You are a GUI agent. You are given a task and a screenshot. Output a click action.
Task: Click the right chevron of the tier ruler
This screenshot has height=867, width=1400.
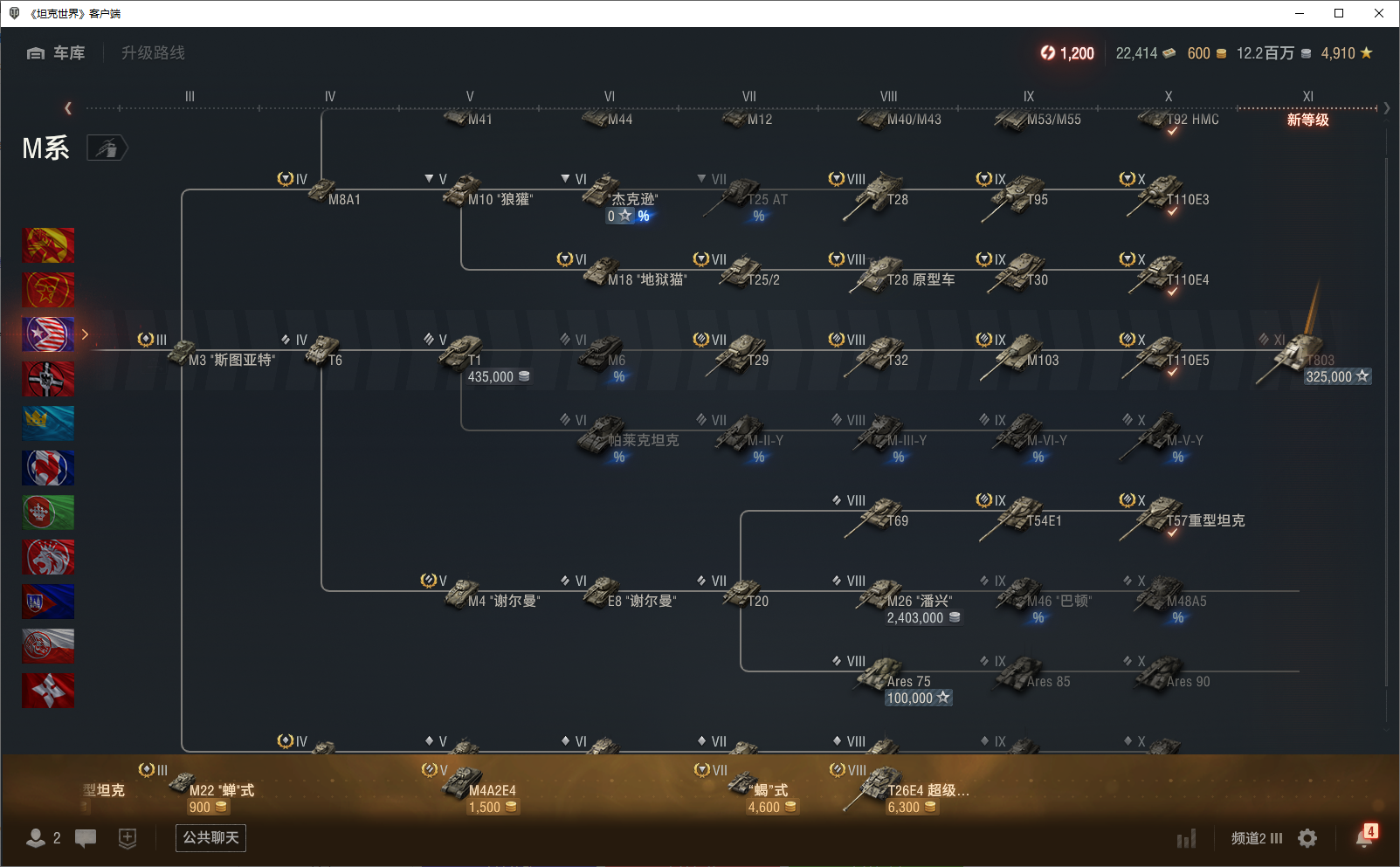tap(1386, 108)
